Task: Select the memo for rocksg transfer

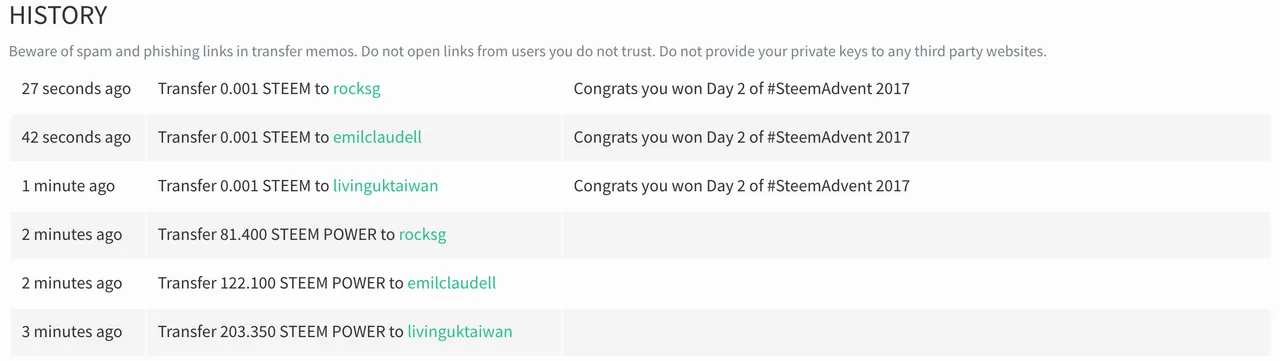Action: pos(742,88)
